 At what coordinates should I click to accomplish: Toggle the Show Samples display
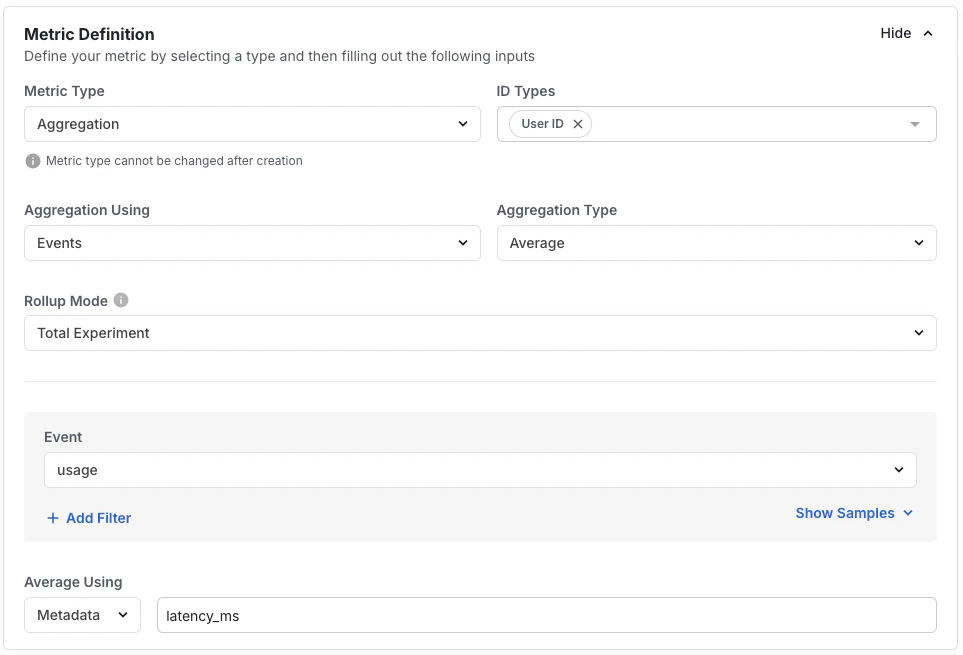[844, 513]
